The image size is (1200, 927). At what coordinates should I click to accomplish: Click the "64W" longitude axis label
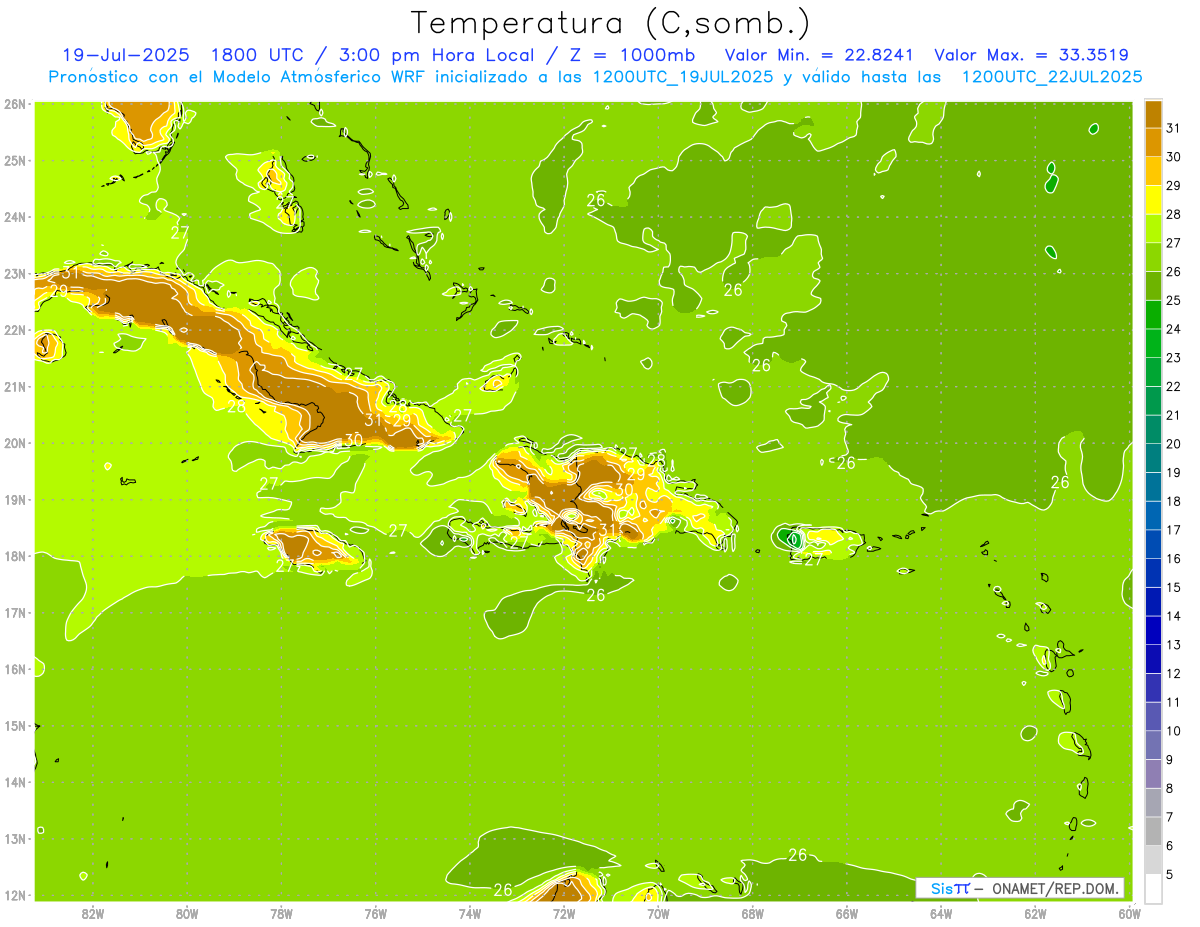941,912
